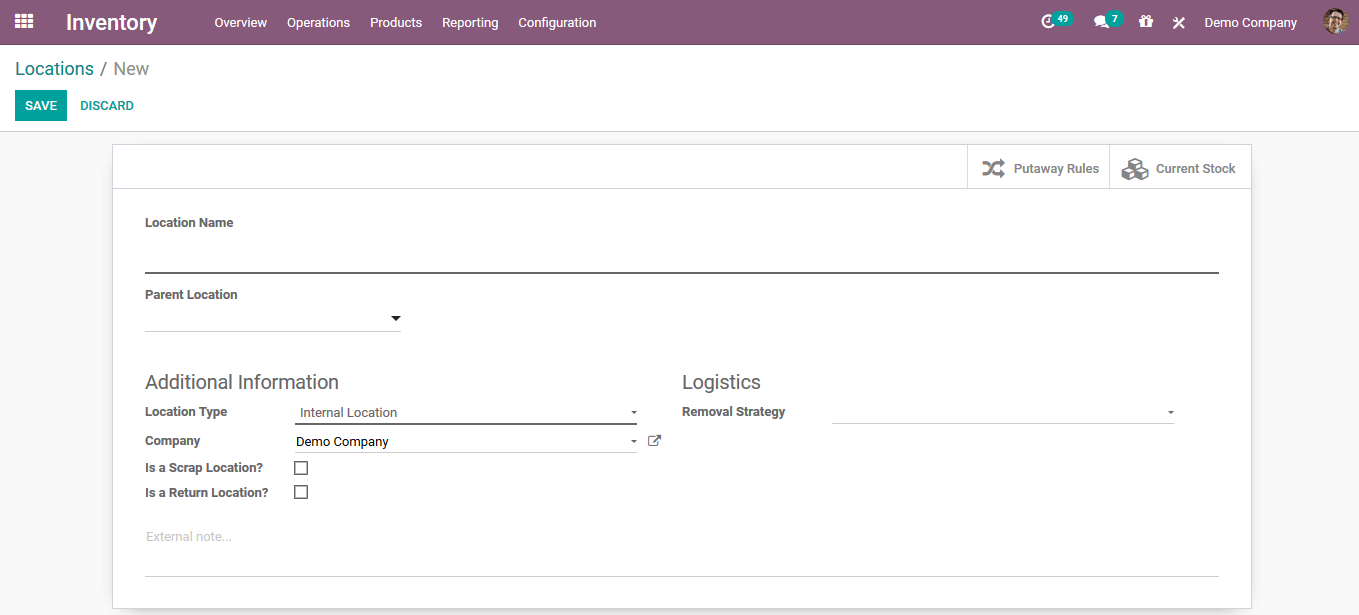Click the Current Stock boxes icon
The image size is (1359, 615).
[1135, 169]
